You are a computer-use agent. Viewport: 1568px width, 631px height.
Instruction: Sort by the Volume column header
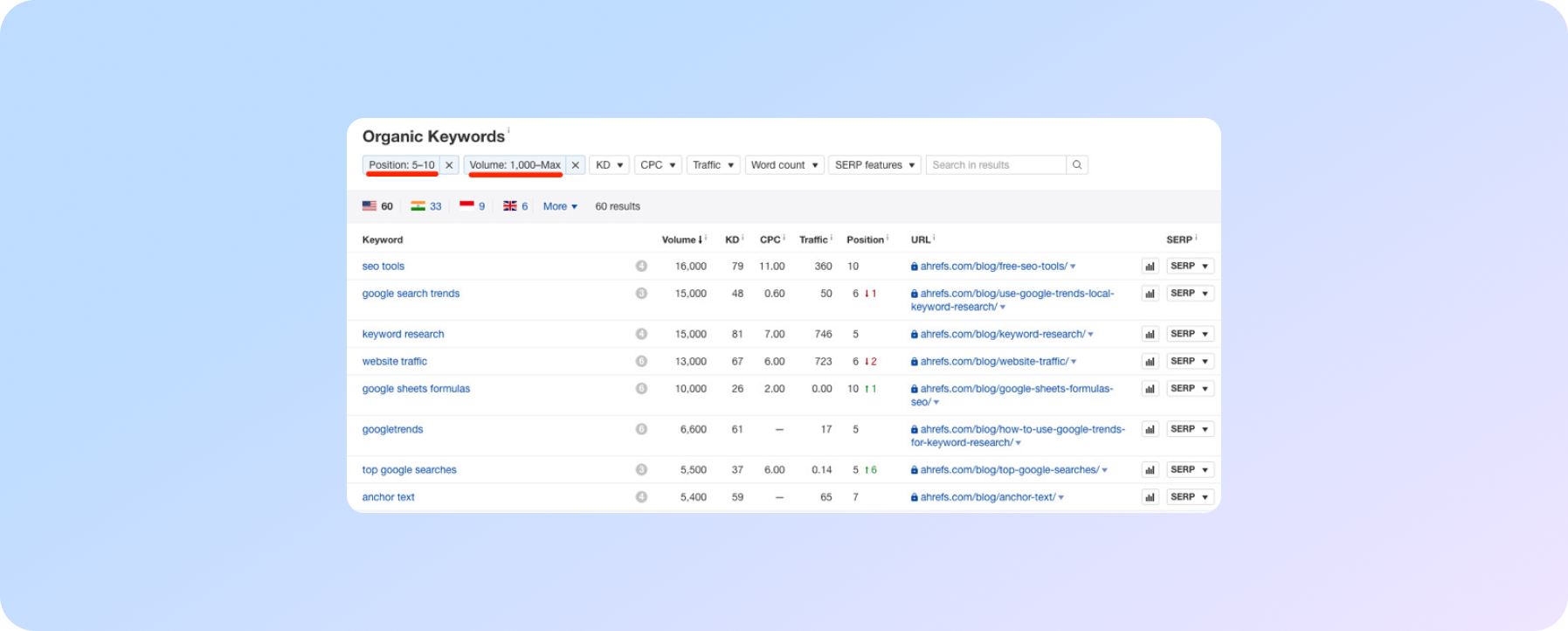[679, 239]
